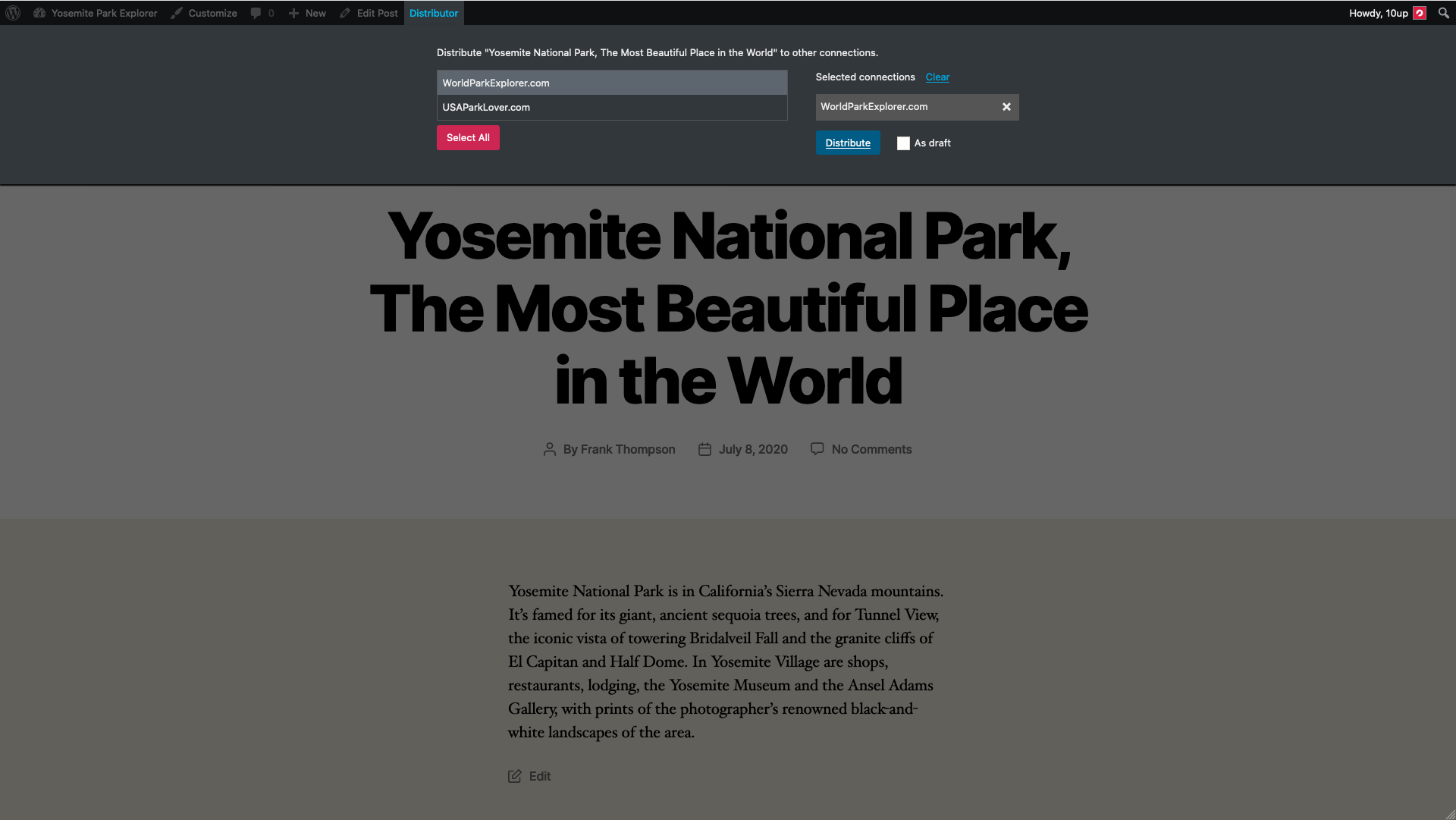Open the Howdy, 10up account menu
The image size is (1456, 820).
[1378, 13]
